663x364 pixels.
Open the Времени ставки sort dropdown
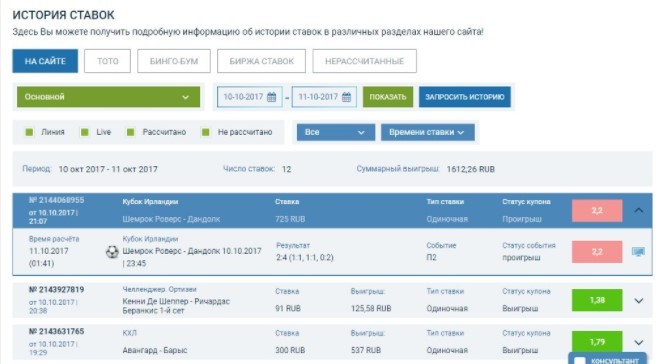pos(427,132)
